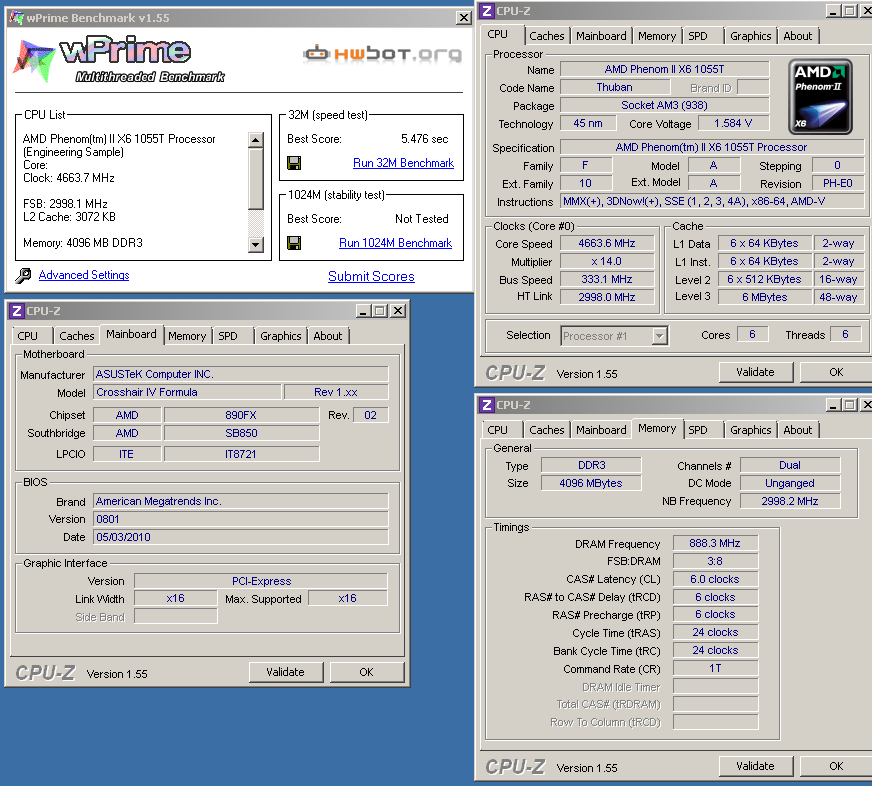This screenshot has height=786, width=872.
Task: Click OK in the Memory CPU-Z window
Action: pos(836,766)
